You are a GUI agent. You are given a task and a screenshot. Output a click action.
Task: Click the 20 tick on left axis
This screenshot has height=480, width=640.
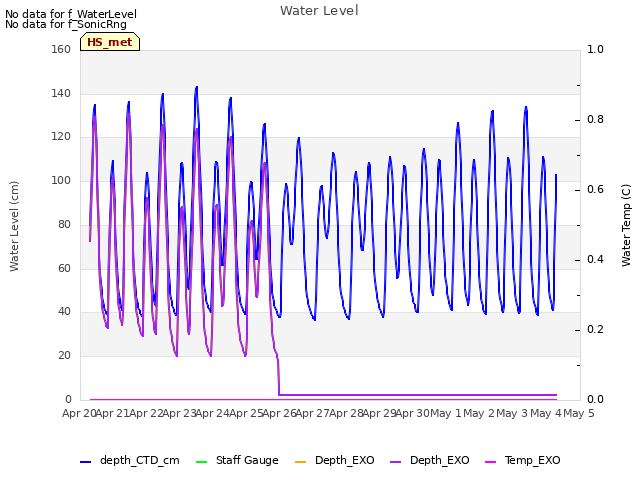(64, 356)
